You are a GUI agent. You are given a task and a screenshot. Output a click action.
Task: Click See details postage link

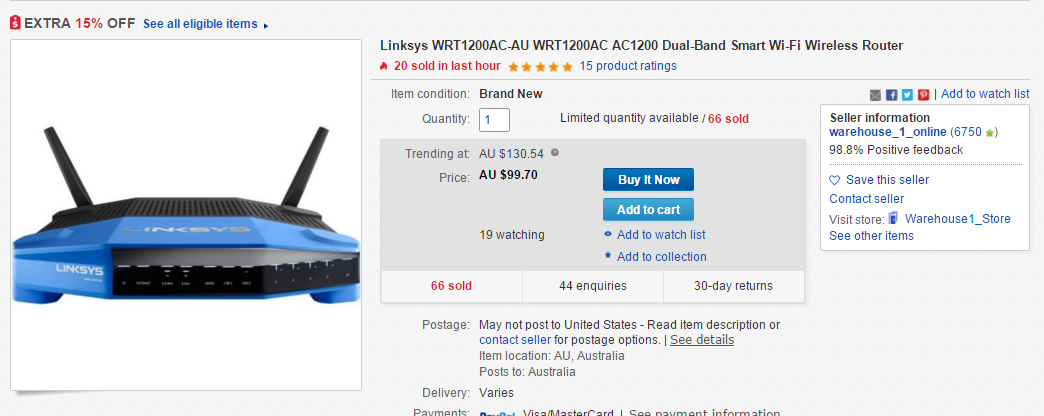coord(702,340)
